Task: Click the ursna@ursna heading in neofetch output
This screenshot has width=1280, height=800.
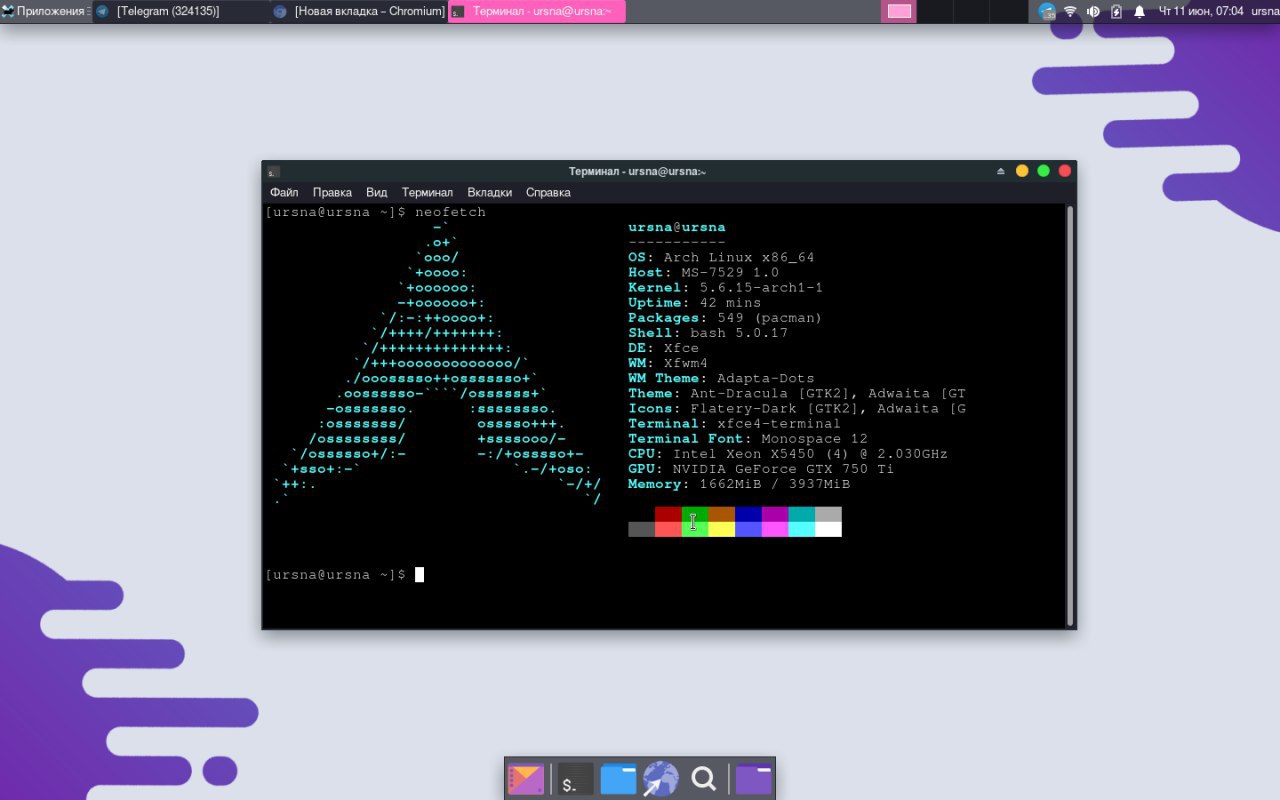Action: pyautogui.click(x=677, y=227)
